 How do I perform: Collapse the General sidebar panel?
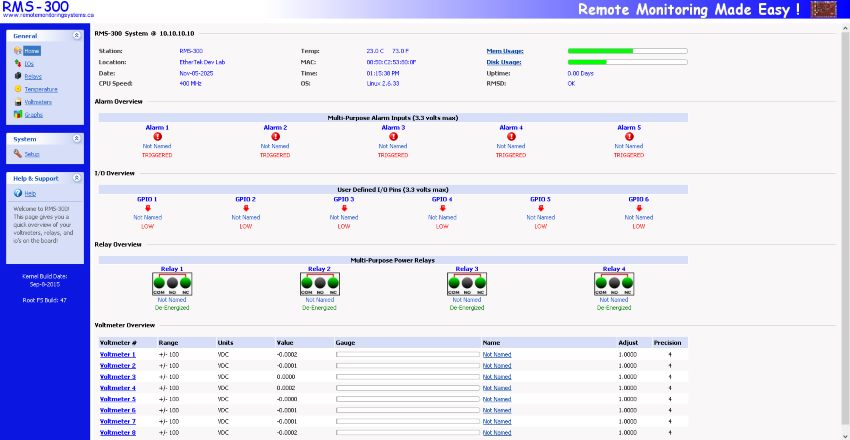click(77, 35)
